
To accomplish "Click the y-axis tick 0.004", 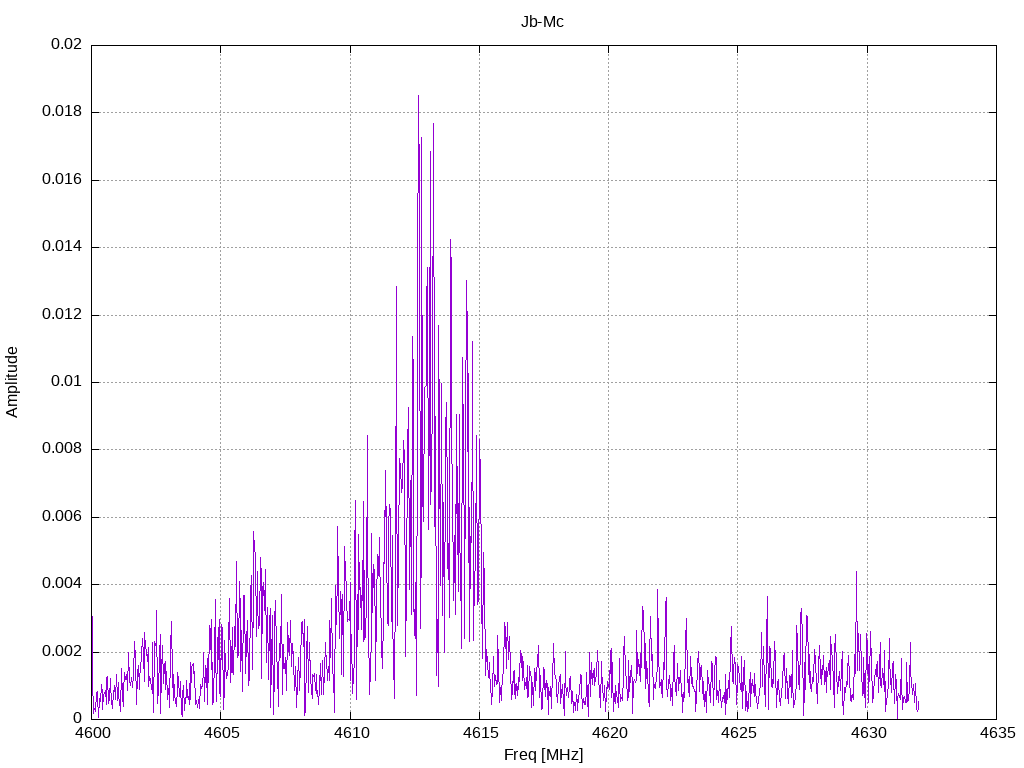I will [62, 584].
